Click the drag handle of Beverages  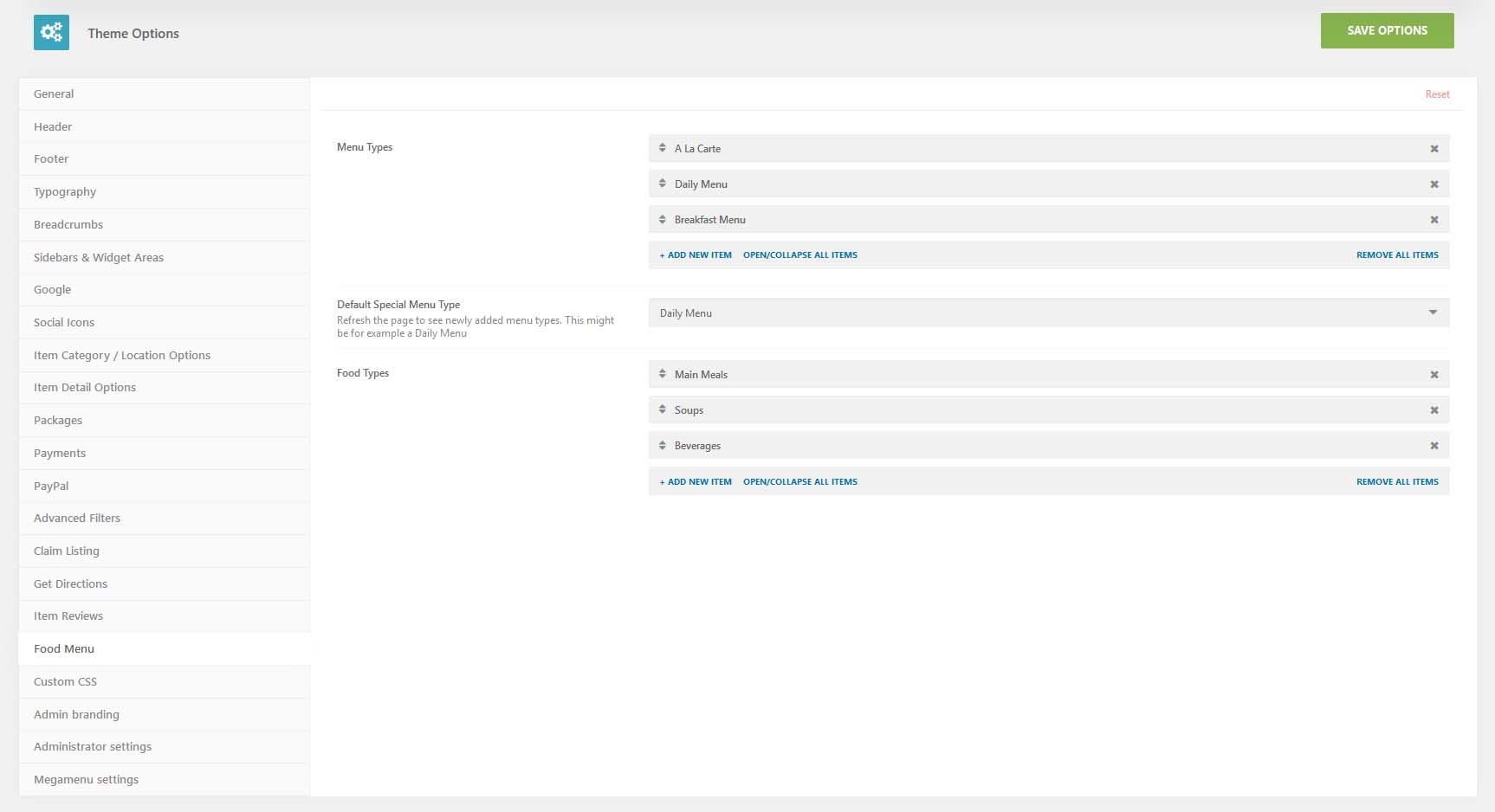[x=663, y=445]
